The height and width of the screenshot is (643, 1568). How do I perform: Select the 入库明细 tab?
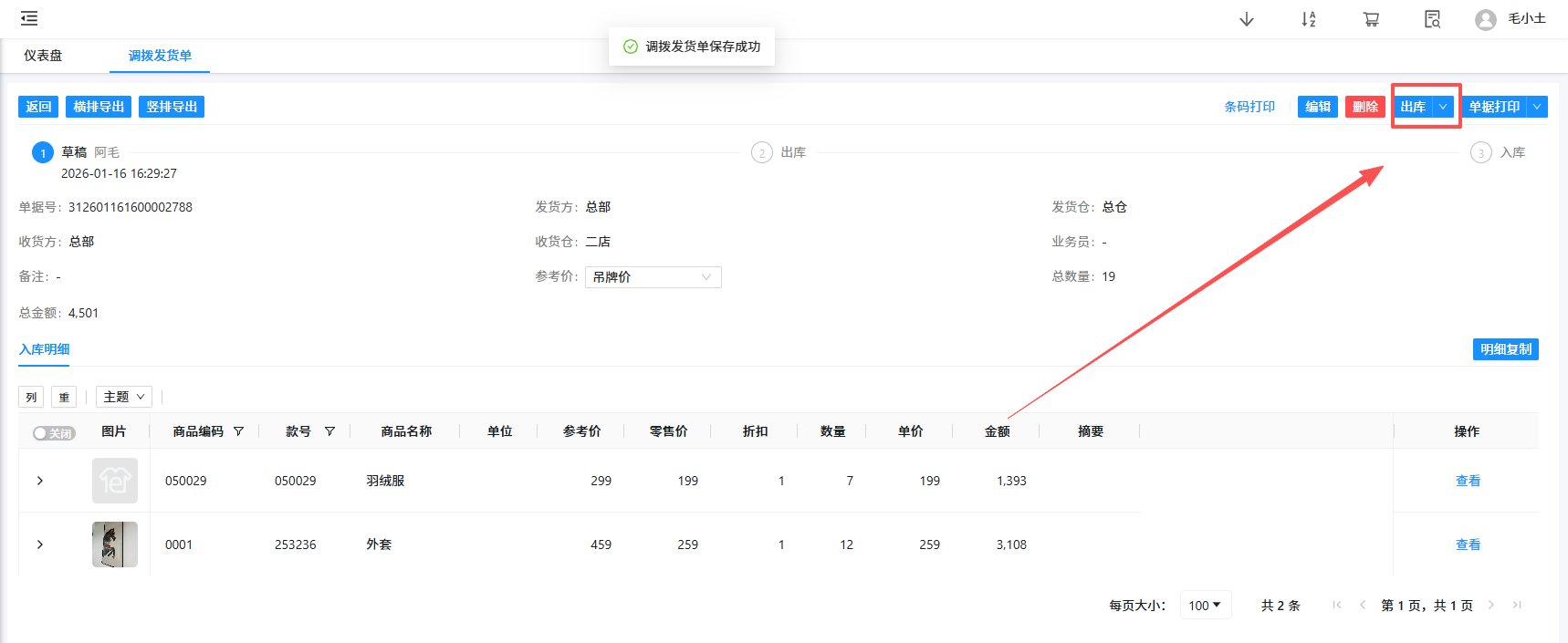pyautogui.click(x=44, y=349)
